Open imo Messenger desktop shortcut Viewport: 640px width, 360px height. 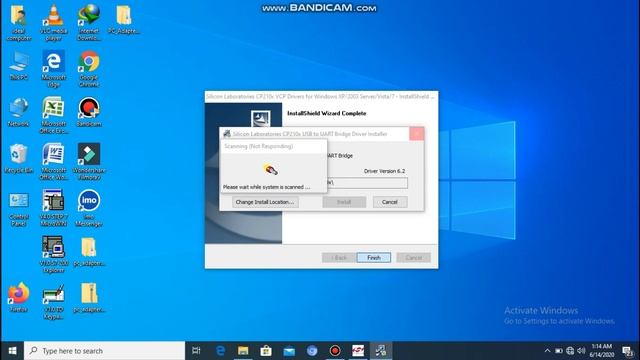[89, 208]
